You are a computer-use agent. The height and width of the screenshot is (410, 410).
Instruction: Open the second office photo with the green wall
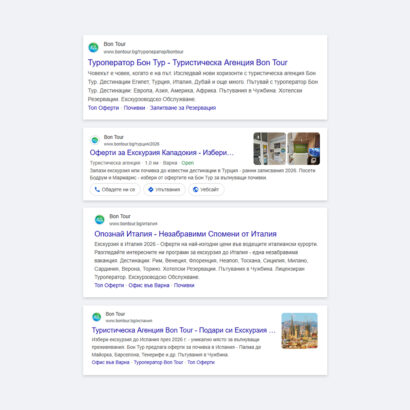click(304, 149)
